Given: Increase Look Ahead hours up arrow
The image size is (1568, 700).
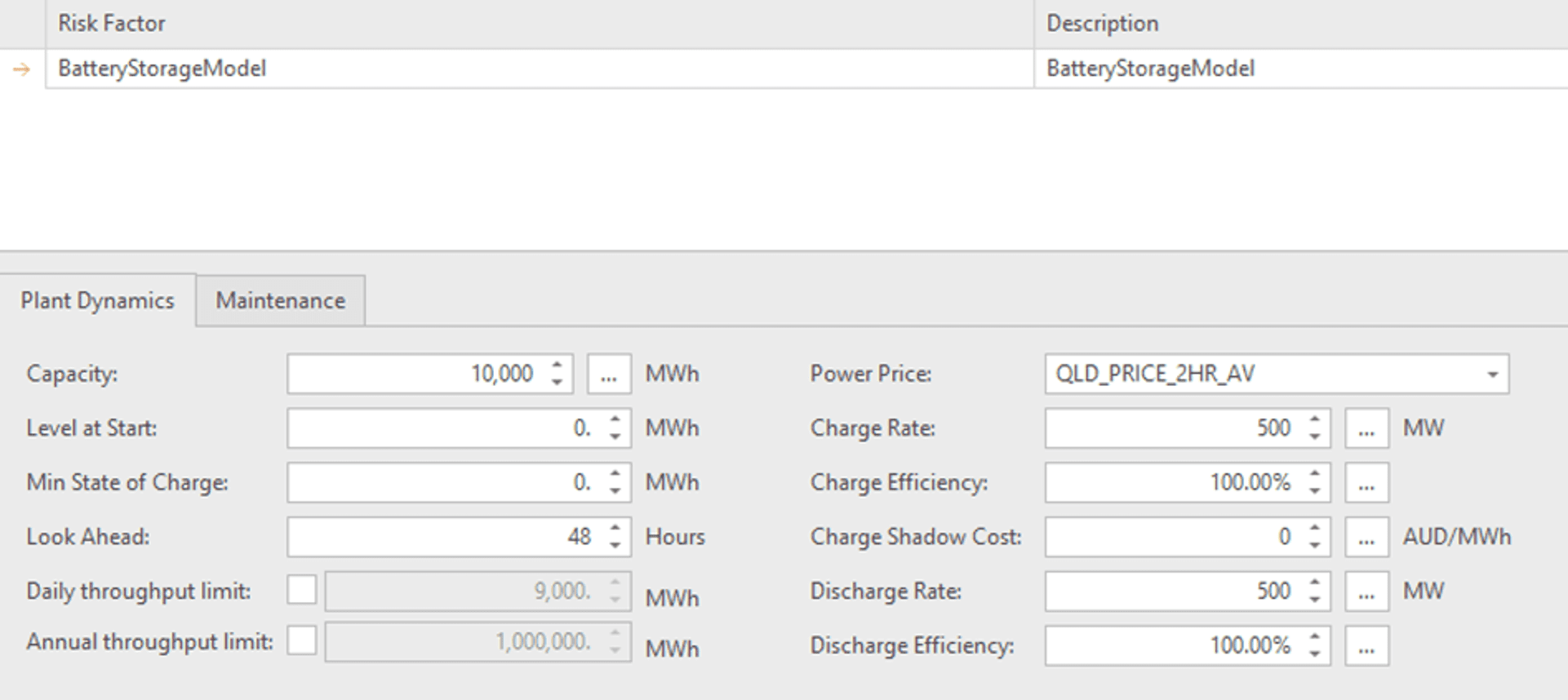Looking at the screenshot, I should 615,528.
